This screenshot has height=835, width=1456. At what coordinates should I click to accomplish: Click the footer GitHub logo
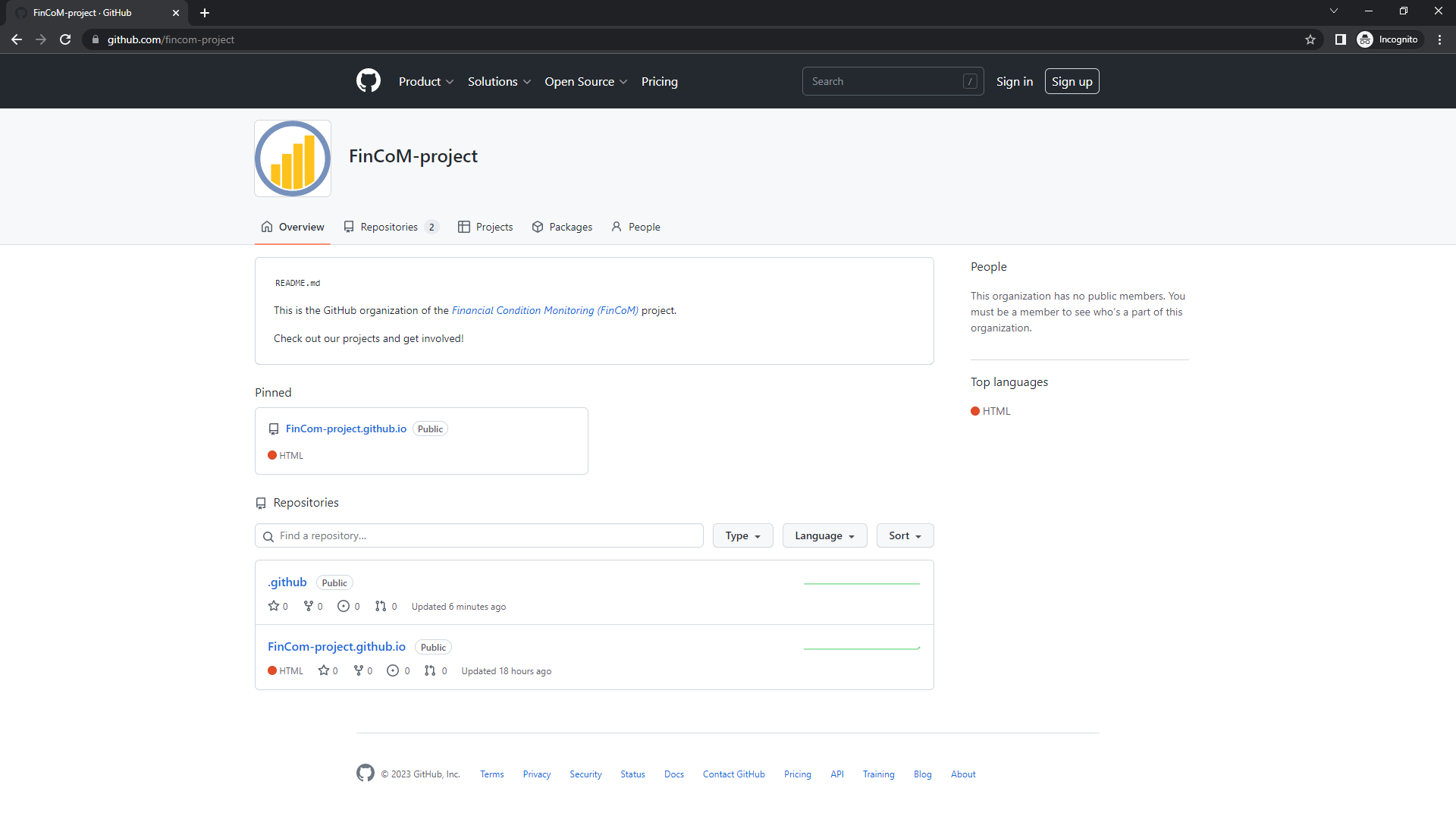point(366,773)
